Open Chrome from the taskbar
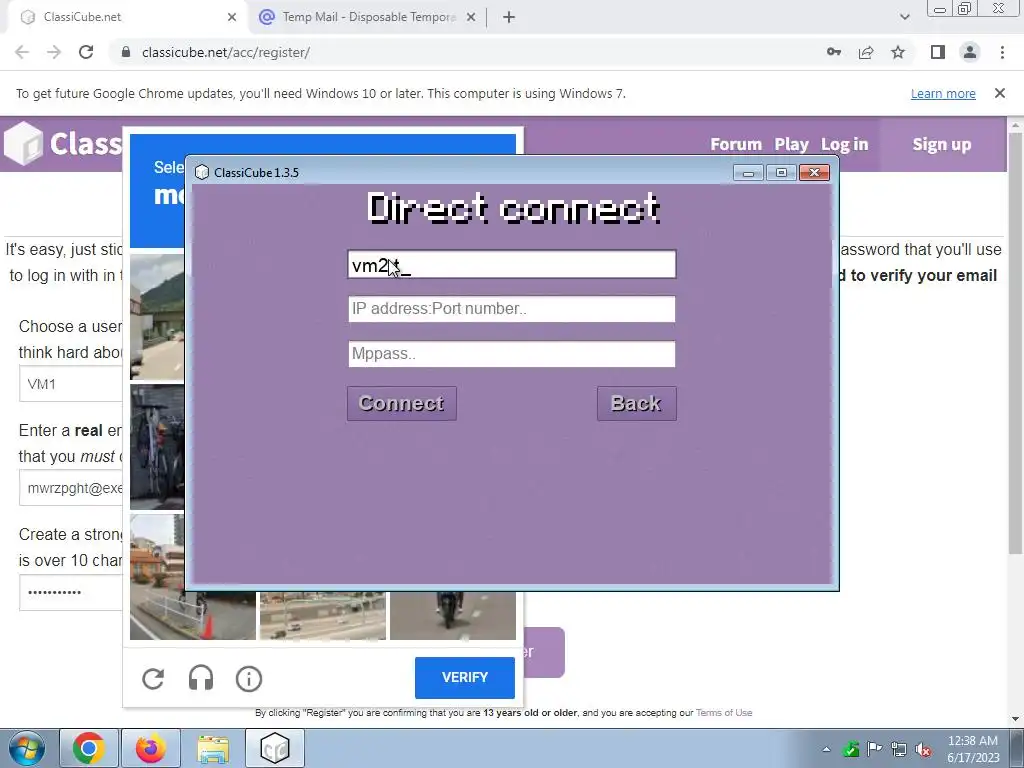Image resolution: width=1024 pixels, height=768 pixels. click(x=88, y=748)
